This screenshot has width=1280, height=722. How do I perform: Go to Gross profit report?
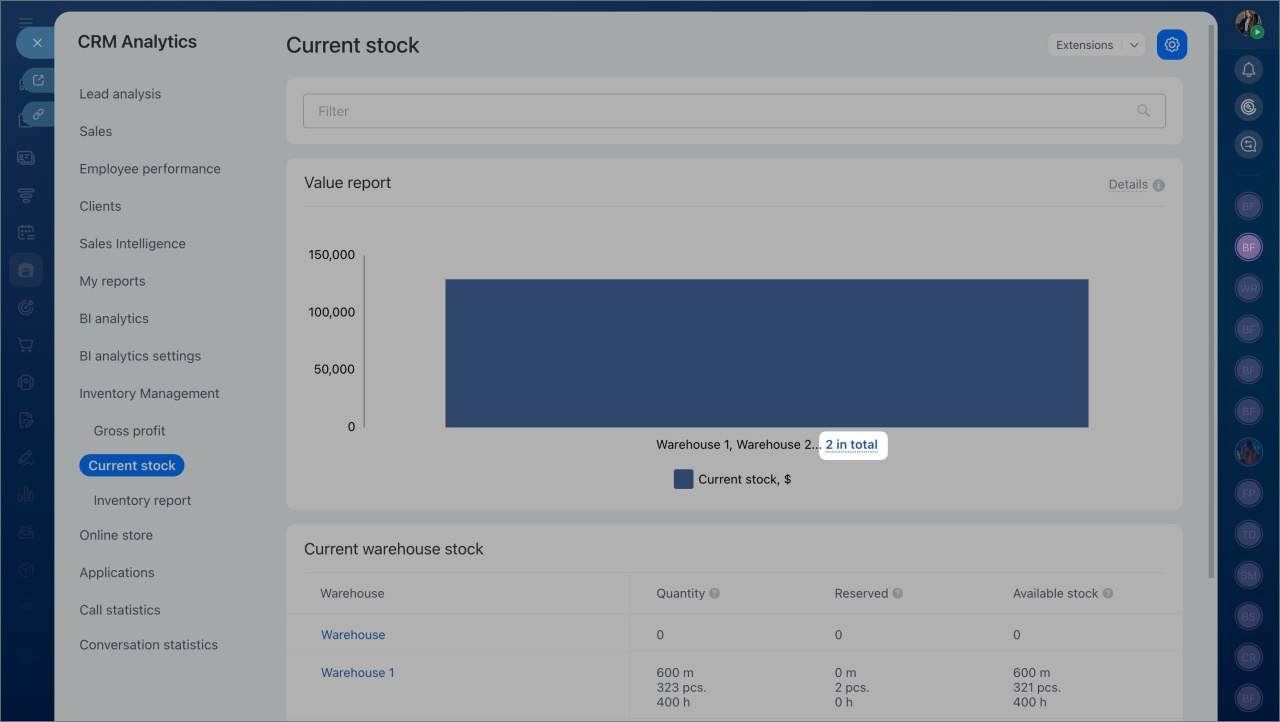[129, 431]
